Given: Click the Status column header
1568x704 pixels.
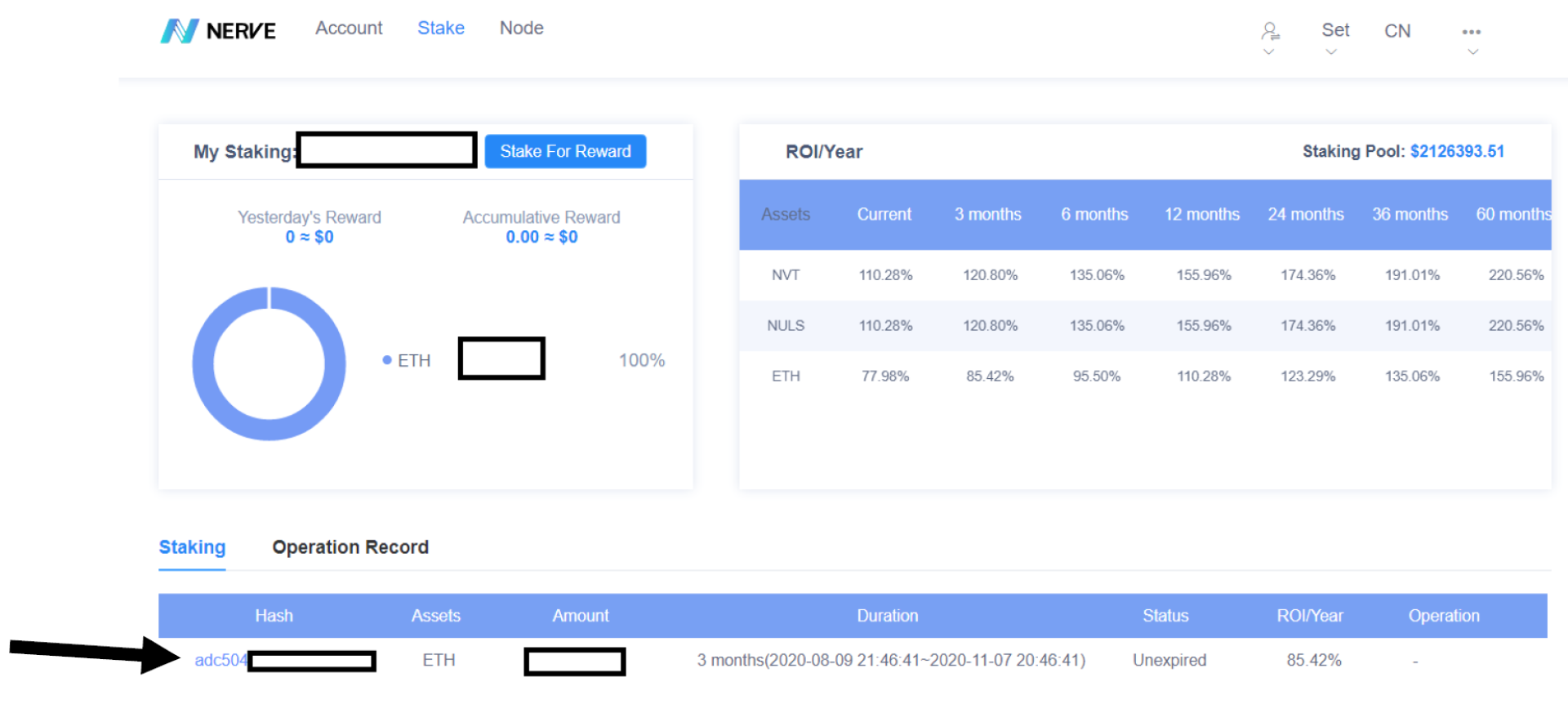Looking at the screenshot, I should pos(1165,616).
